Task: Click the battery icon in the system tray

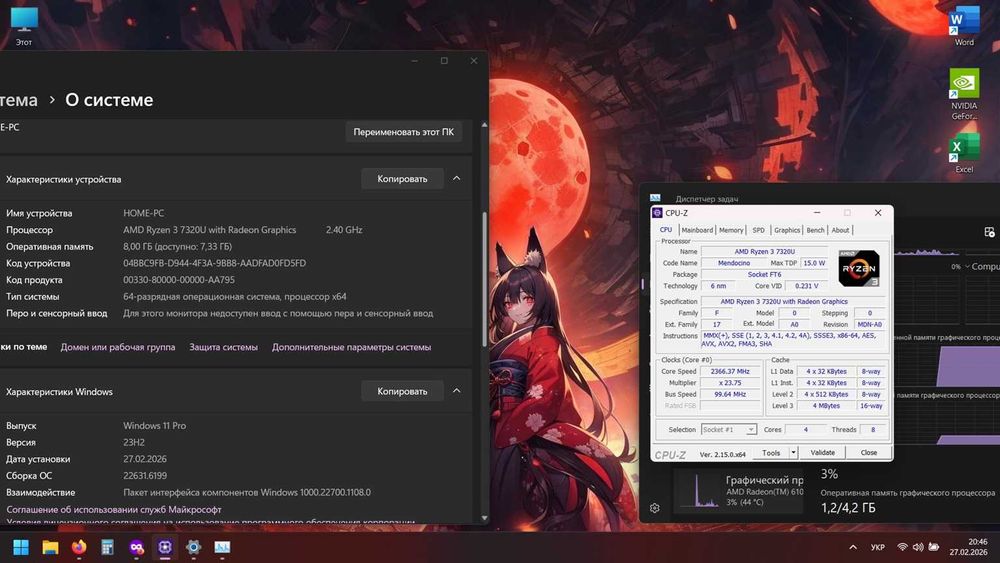Action: [x=934, y=547]
